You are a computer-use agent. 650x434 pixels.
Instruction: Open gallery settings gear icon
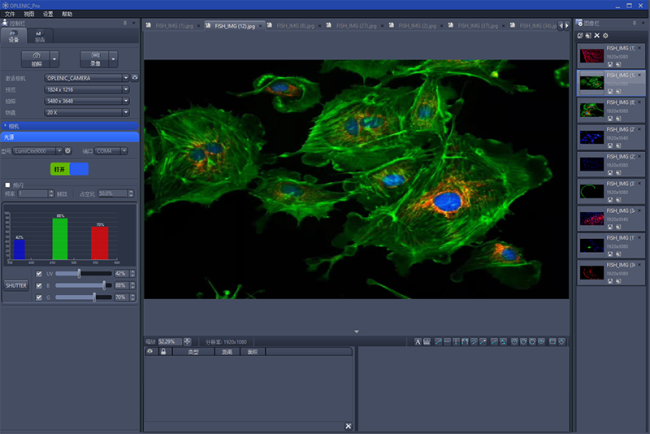[606, 35]
